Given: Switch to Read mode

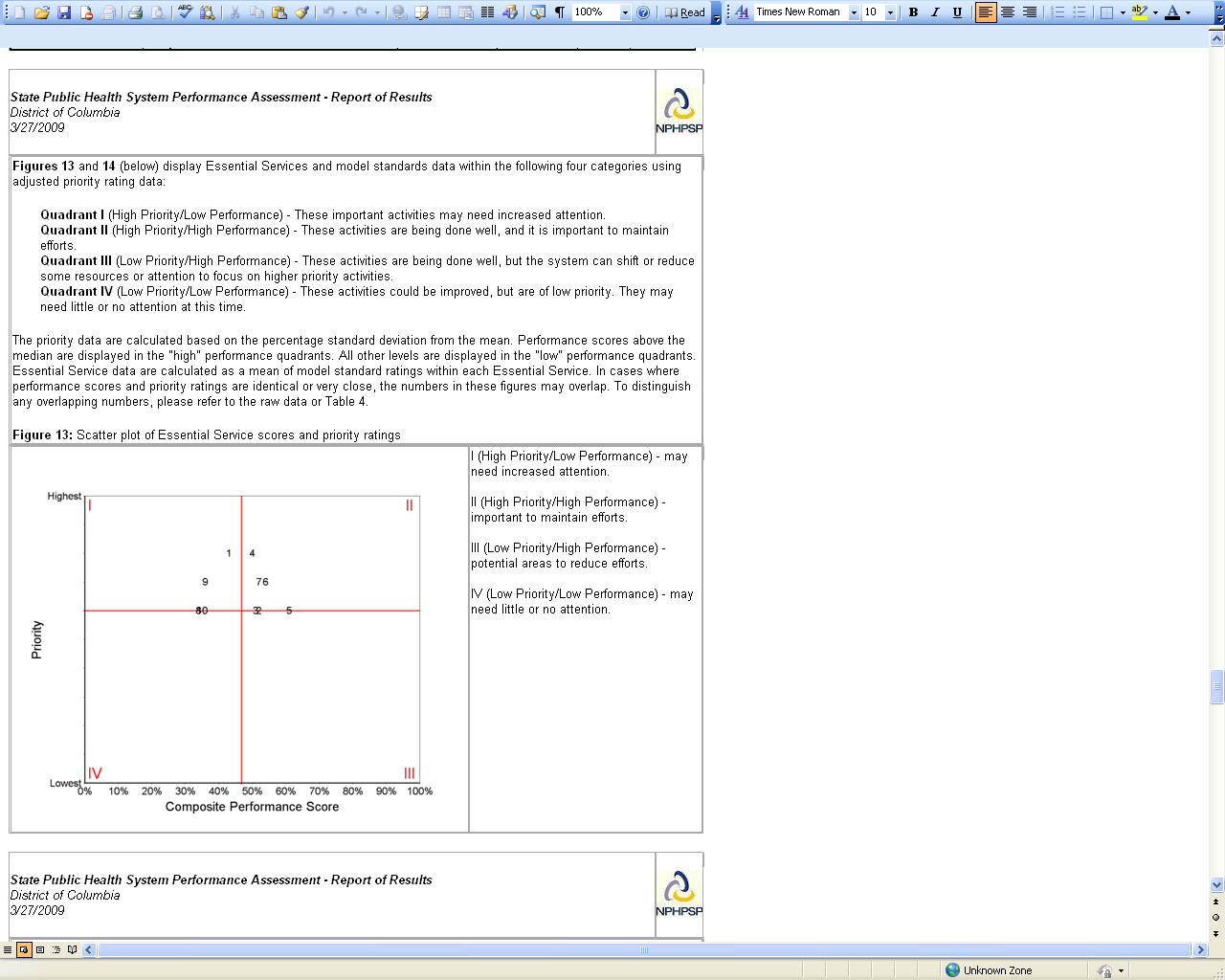Looking at the screenshot, I should (x=685, y=12).
